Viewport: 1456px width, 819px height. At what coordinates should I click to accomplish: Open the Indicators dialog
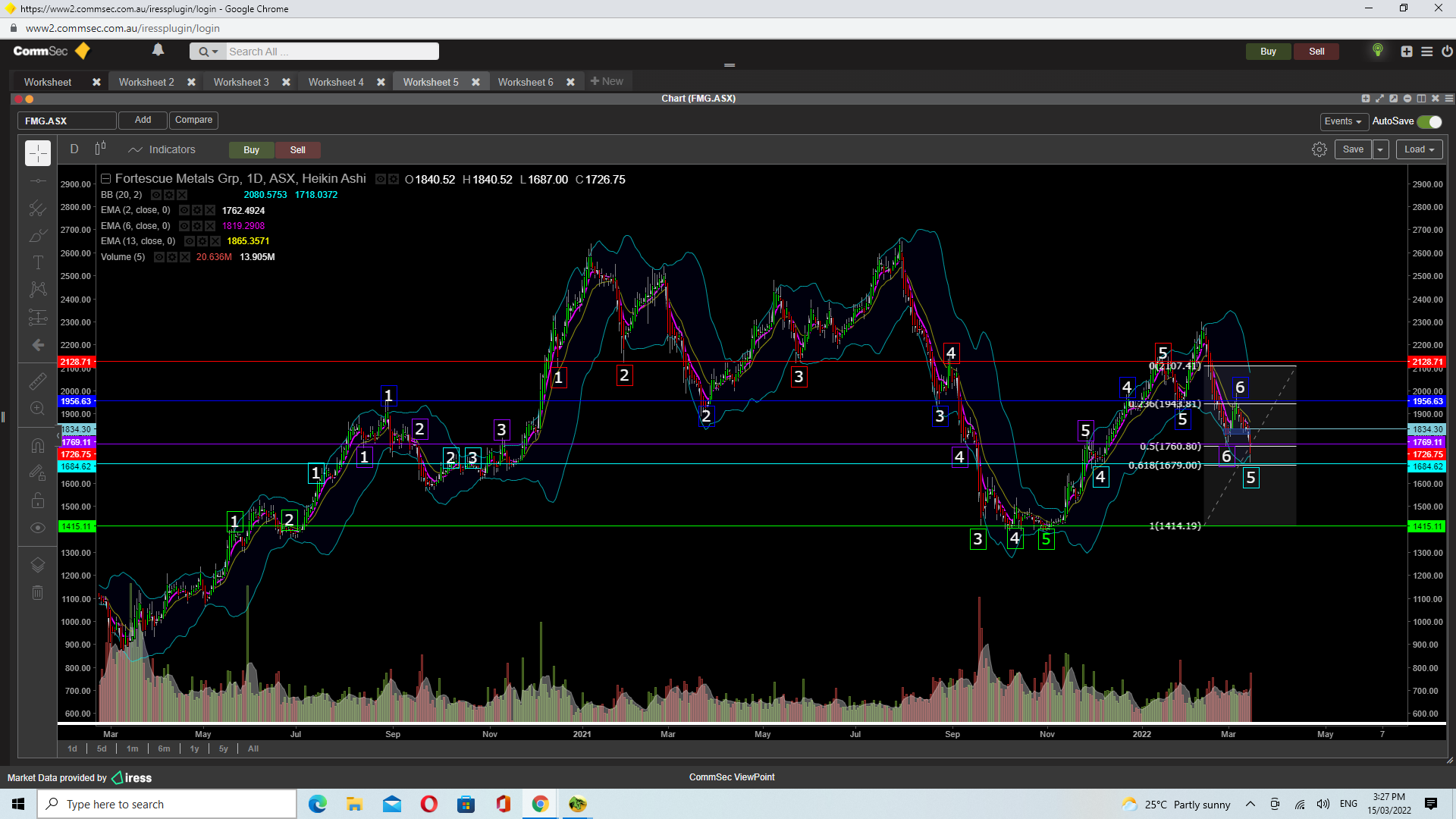pyautogui.click(x=162, y=149)
